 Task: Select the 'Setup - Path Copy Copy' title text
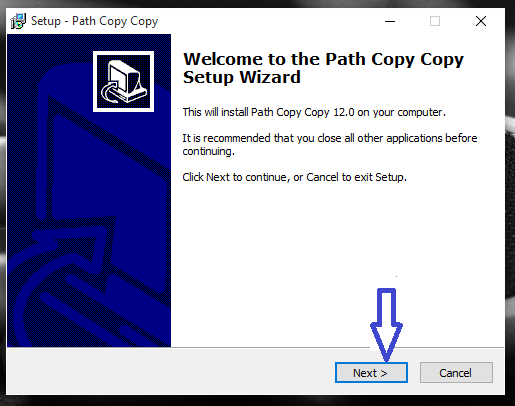coord(94,21)
